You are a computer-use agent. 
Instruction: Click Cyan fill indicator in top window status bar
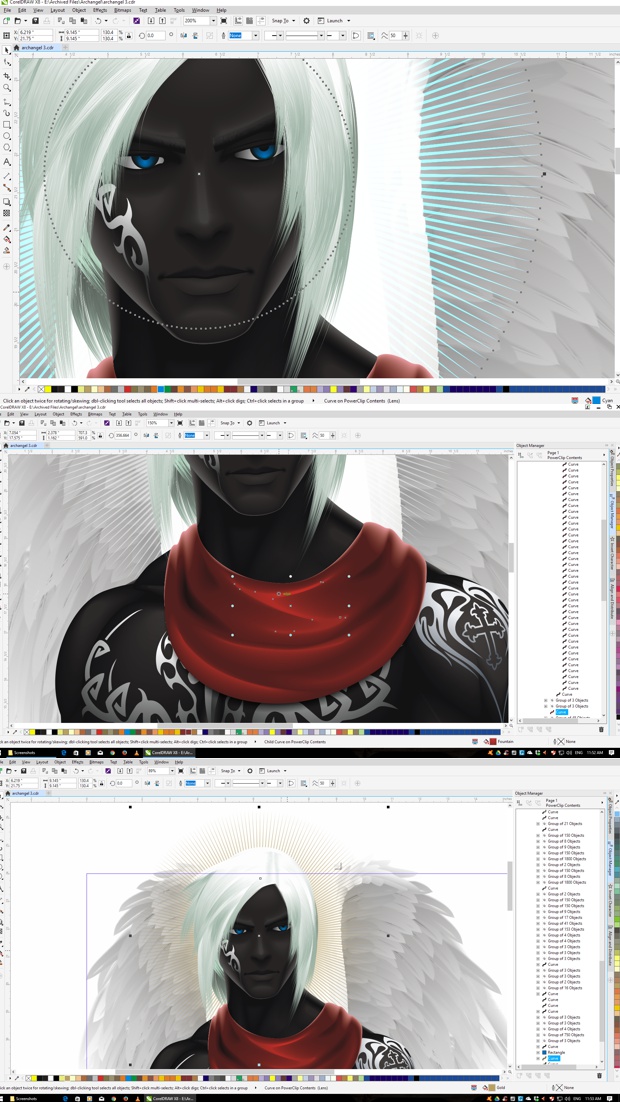595,401
